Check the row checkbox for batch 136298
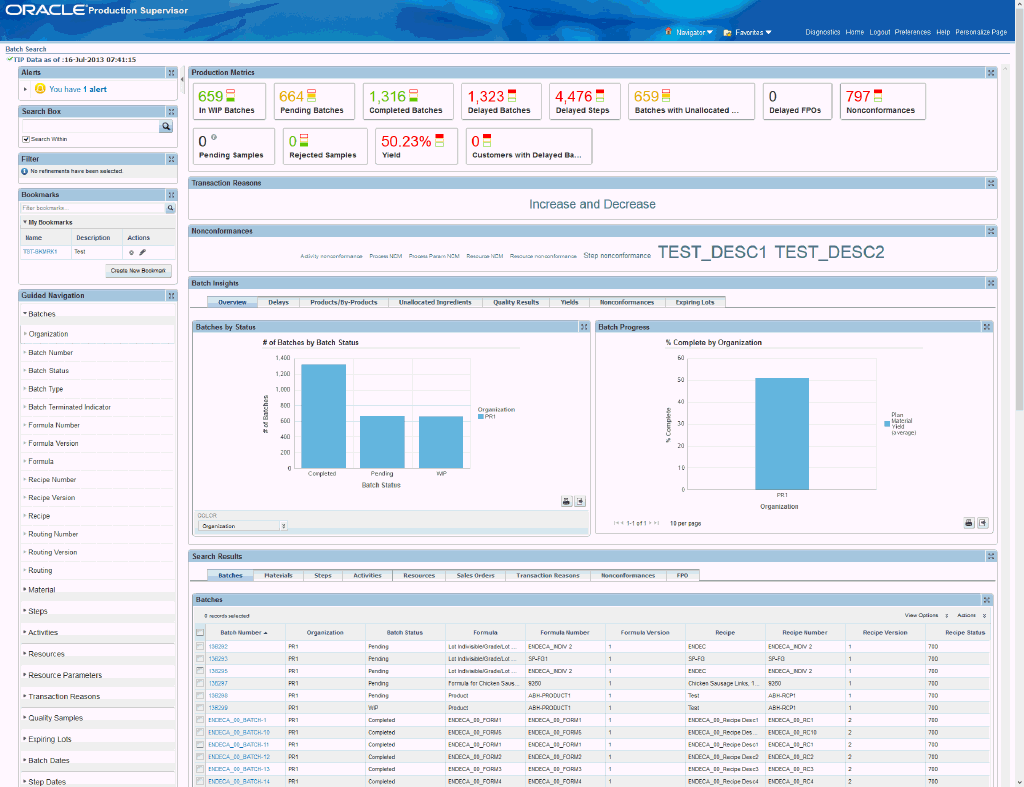 pyautogui.click(x=200, y=696)
